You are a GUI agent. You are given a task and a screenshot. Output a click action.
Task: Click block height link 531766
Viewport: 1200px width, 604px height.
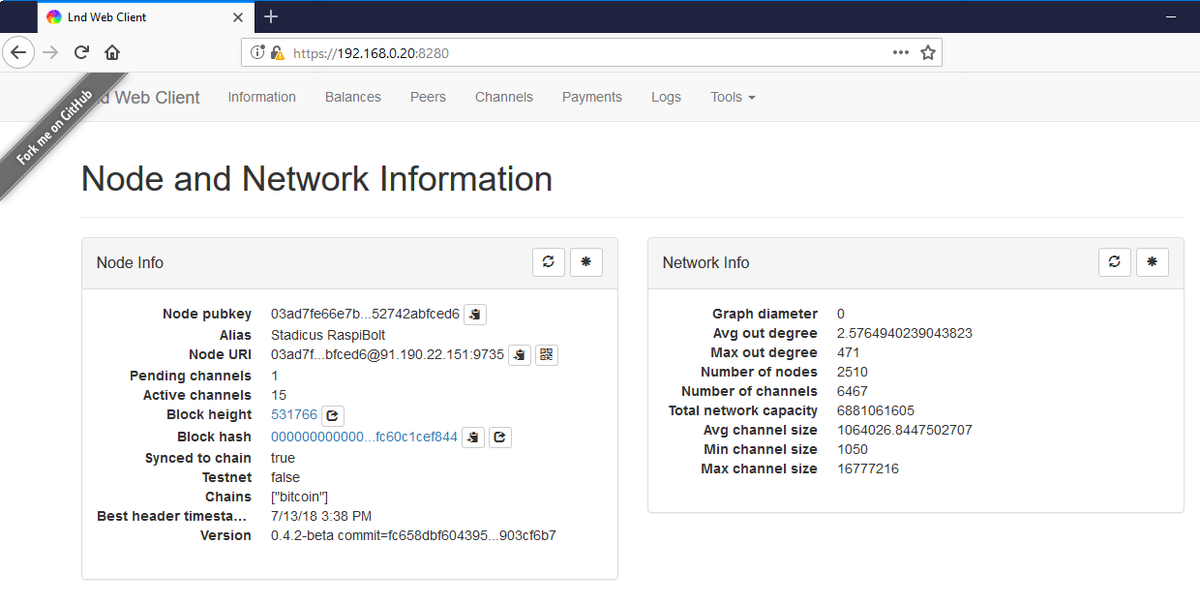294,415
